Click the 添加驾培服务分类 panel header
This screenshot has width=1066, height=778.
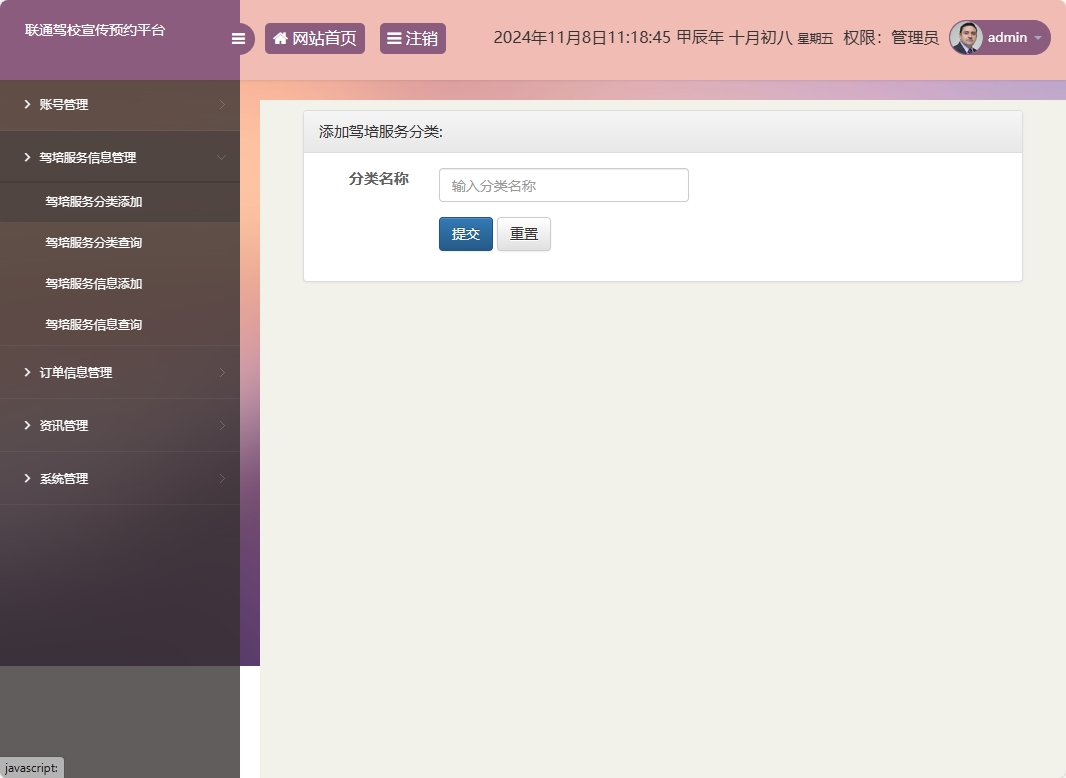(663, 132)
